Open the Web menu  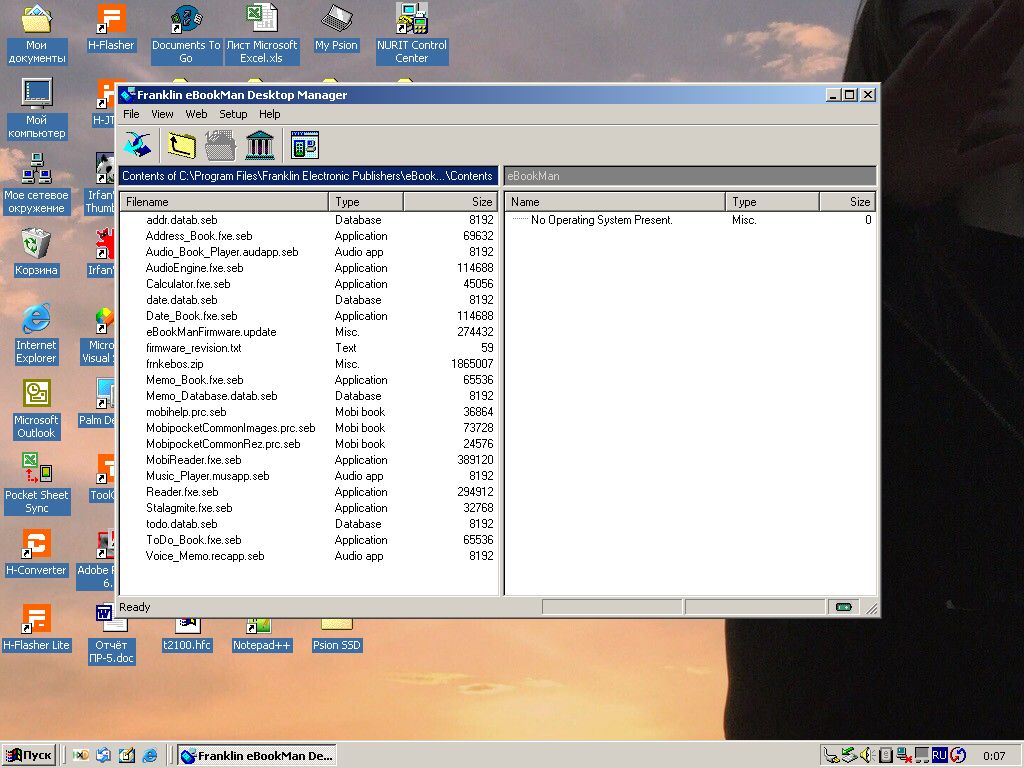click(196, 114)
